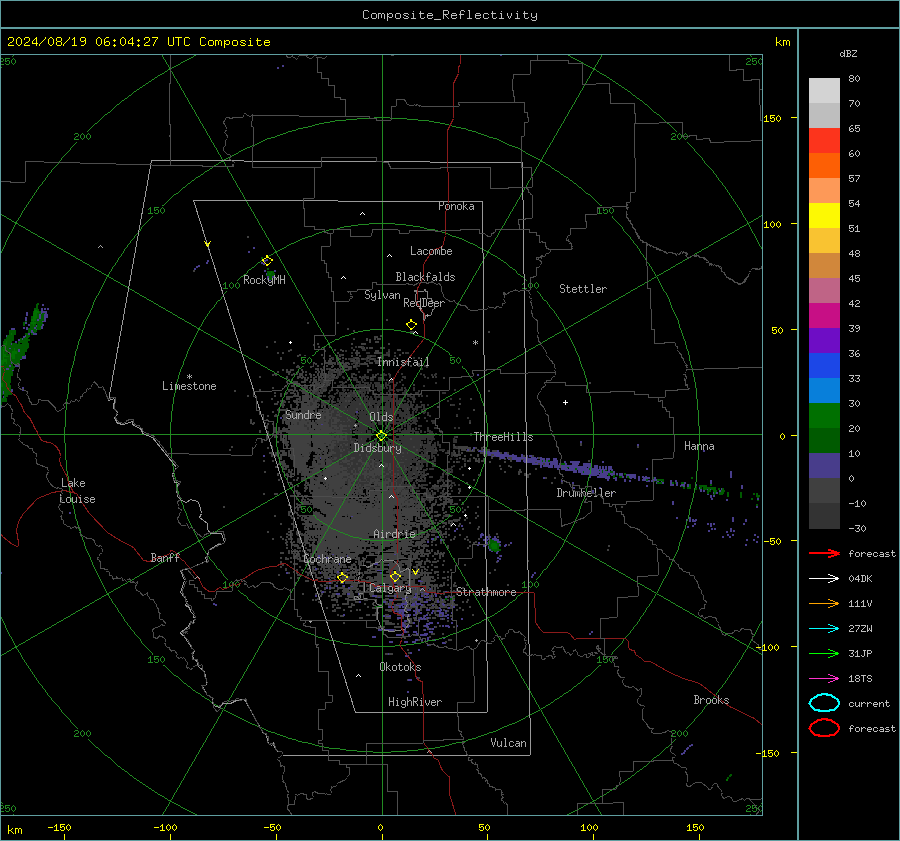Screen dimensions: 900x841
Task: Click the Airdrie town label
Action: coord(394,534)
